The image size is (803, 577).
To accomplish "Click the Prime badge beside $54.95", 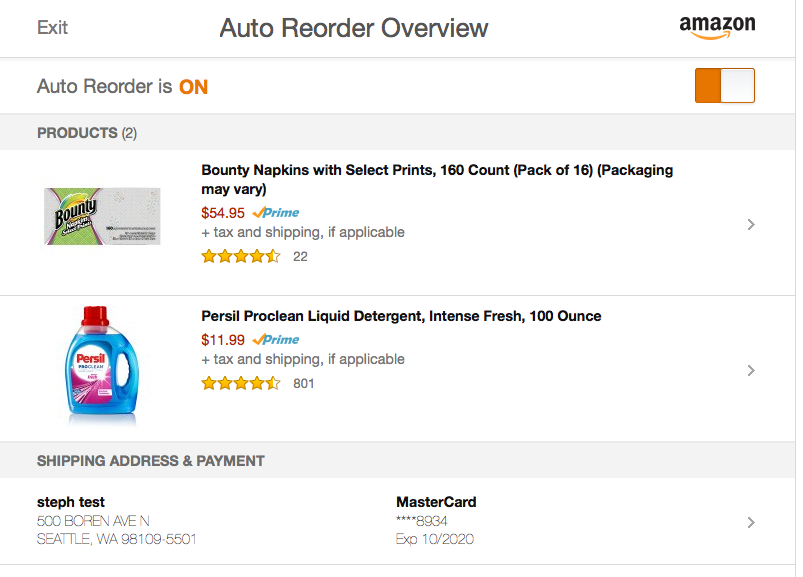I will click(276, 212).
